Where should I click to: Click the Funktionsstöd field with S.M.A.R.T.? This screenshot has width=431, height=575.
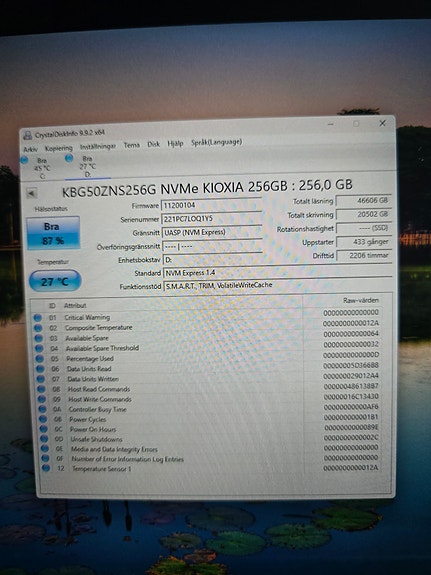pos(278,285)
